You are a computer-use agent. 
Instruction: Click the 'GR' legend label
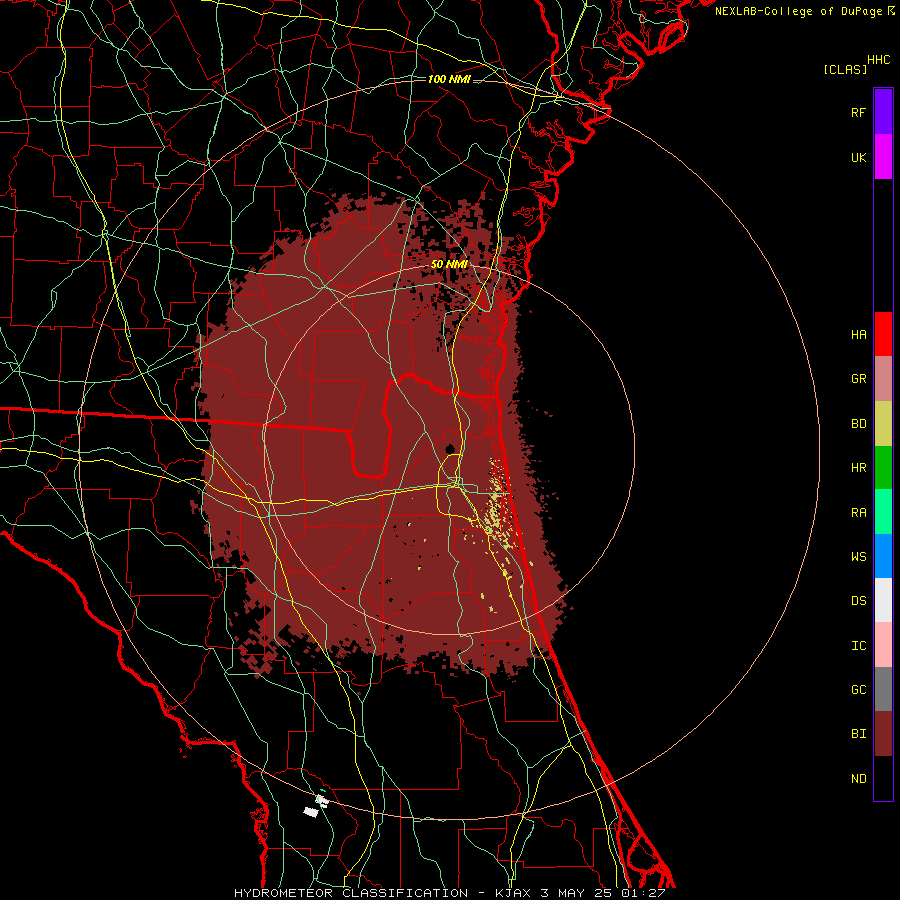click(x=858, y=379)
